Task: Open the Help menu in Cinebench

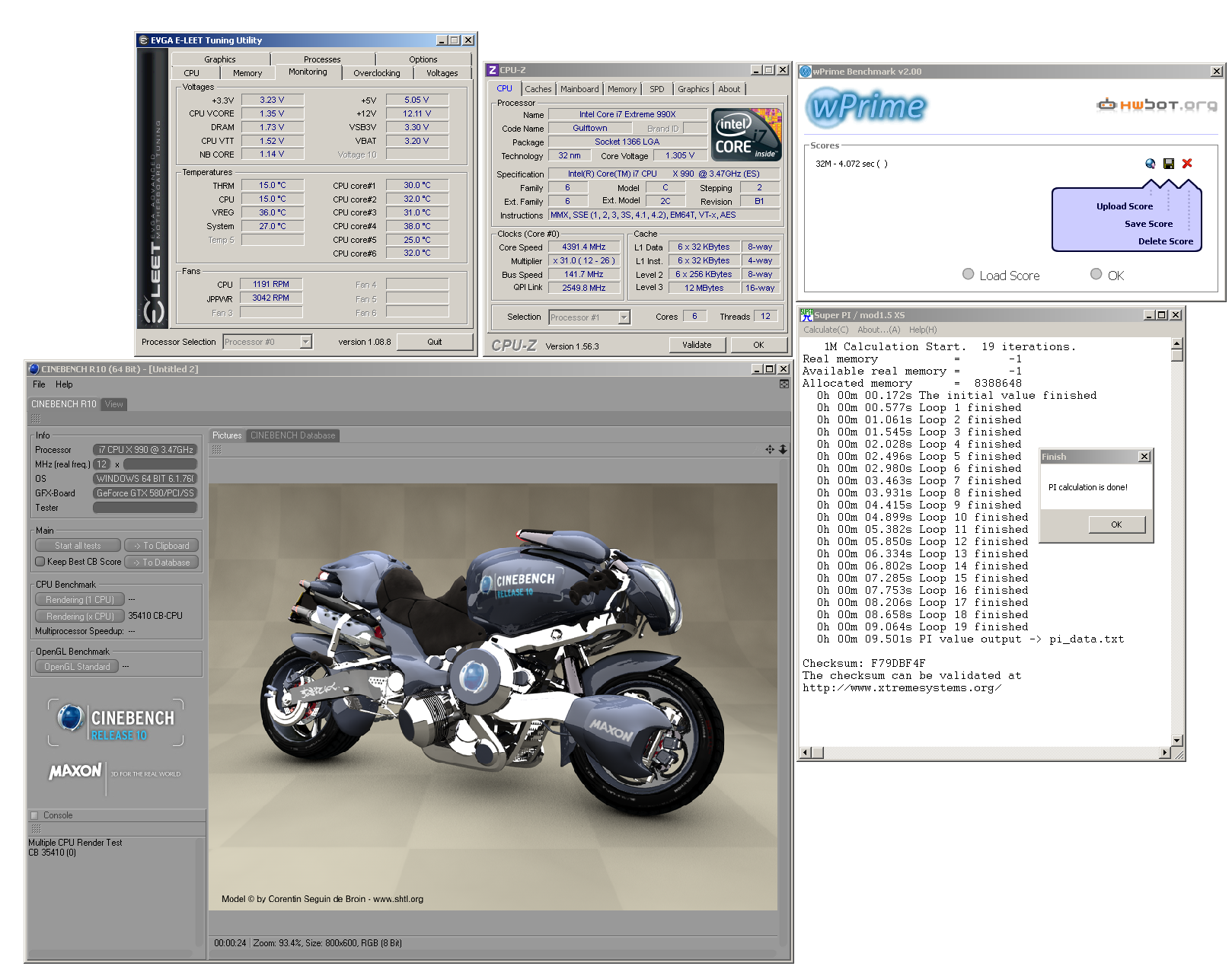Action: pos(65,384)
